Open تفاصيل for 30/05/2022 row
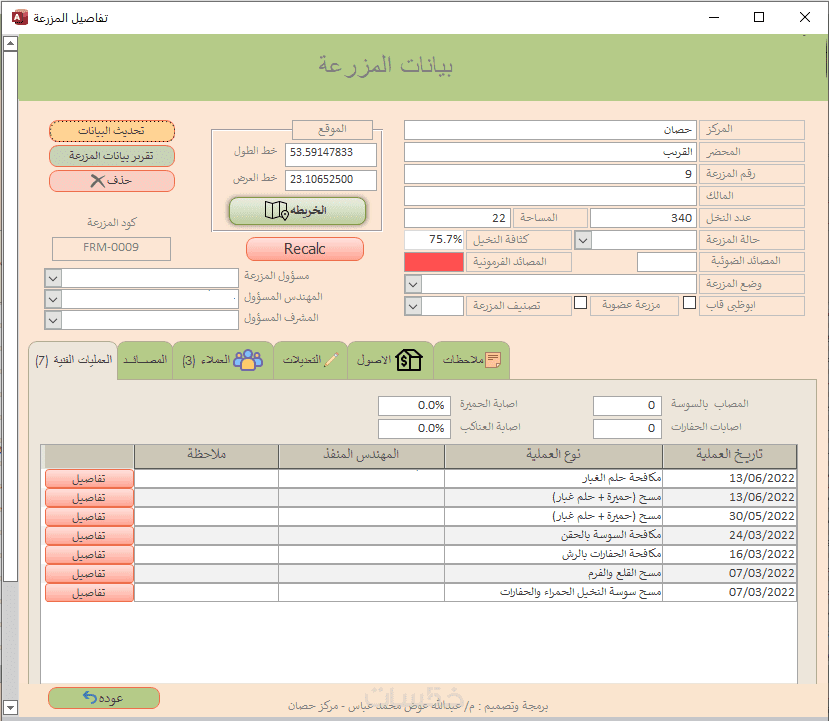The width and height of the screenshot is (829, 721). coord(89,516)
